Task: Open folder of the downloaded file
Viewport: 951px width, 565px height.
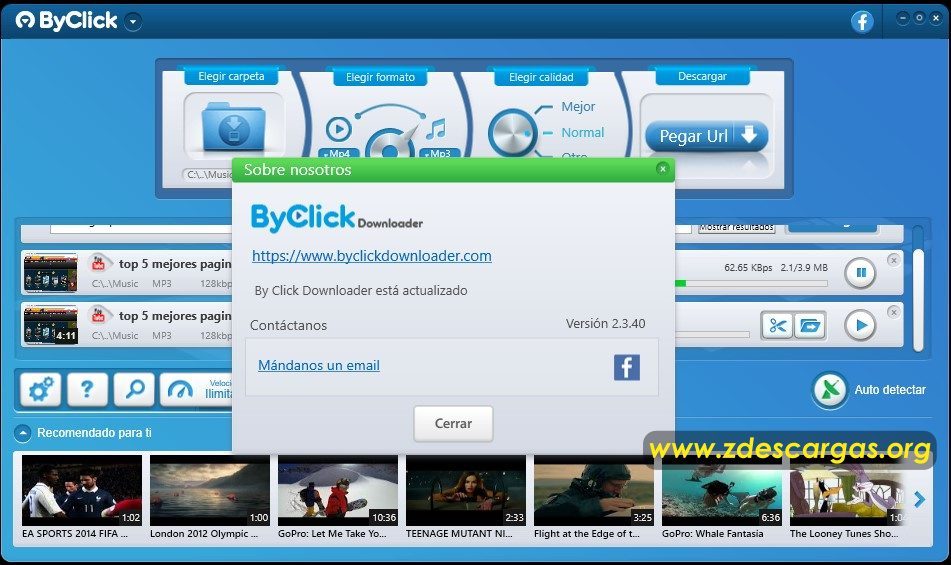Action: pyautogui.click(x=809, y=326)
